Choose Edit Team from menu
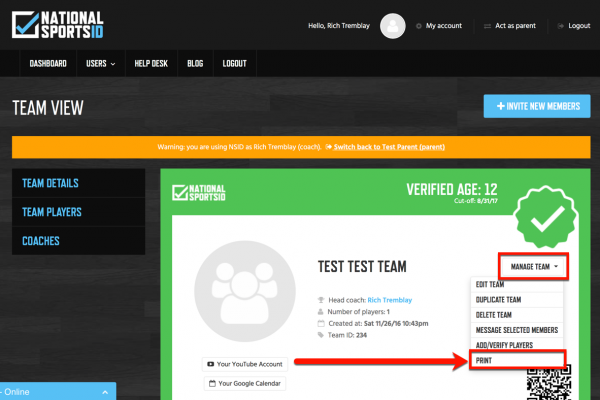 point(517,284)
